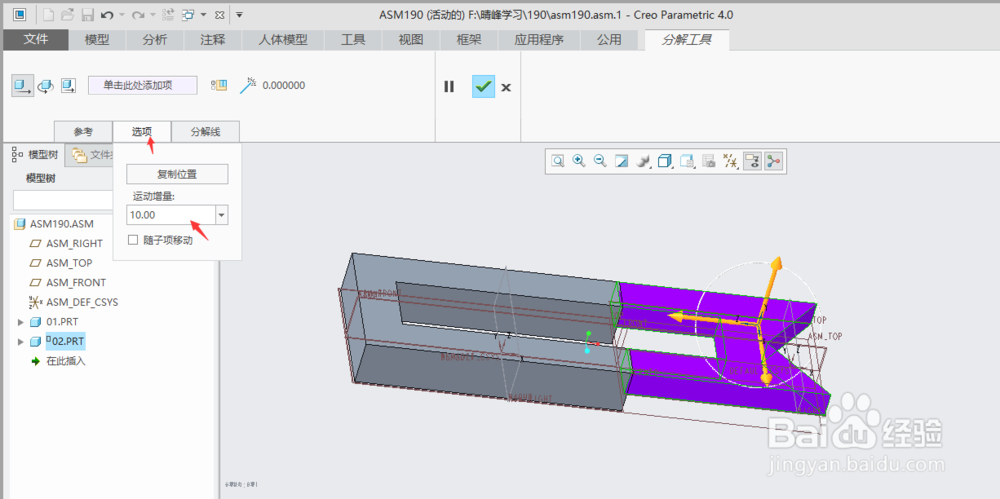This screenshot has height=499, width=1000.
Task: Expand the 01.PRT node
Action: (x=21, y=322)
